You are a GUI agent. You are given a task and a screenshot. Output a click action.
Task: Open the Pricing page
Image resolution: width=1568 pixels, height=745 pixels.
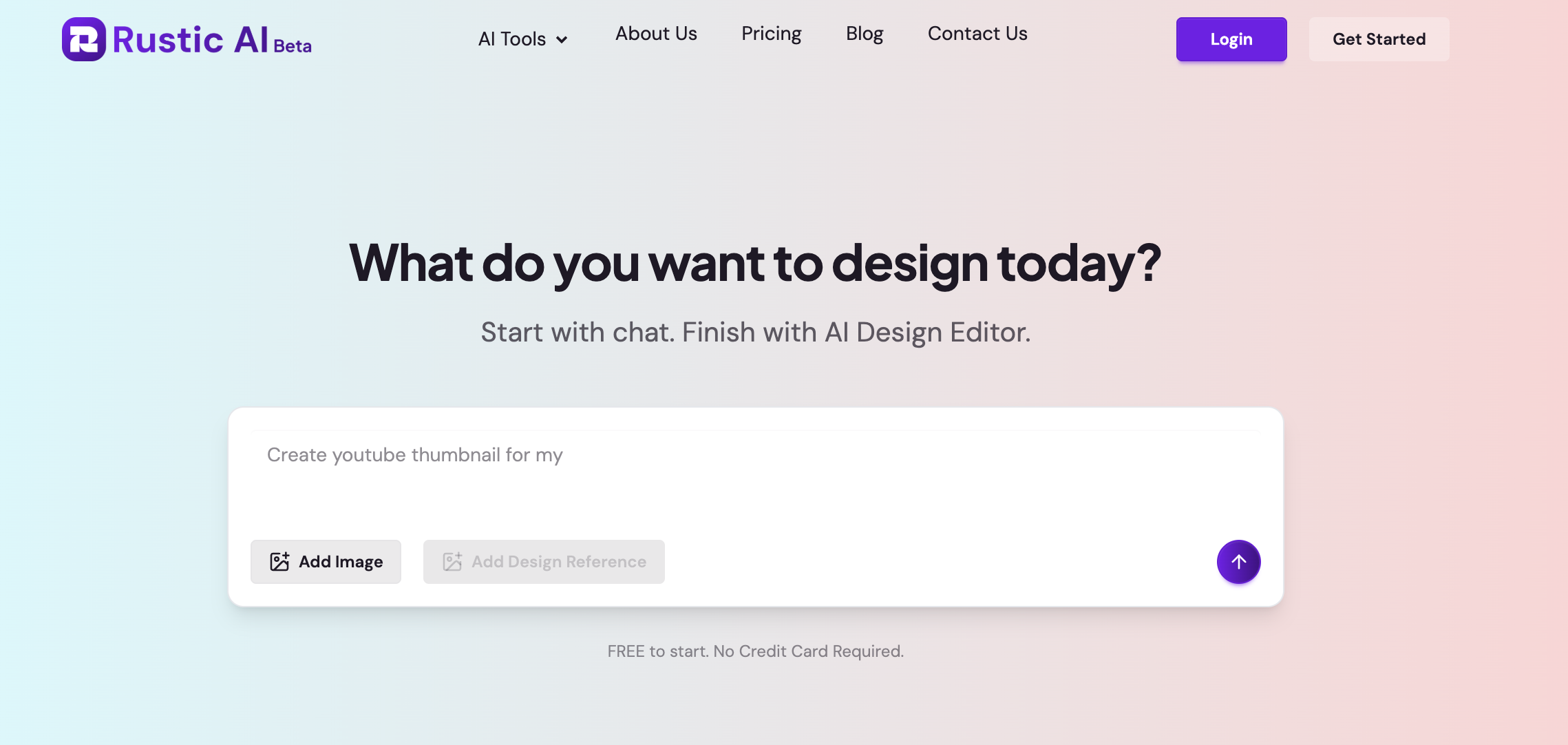tap(771, 34)
